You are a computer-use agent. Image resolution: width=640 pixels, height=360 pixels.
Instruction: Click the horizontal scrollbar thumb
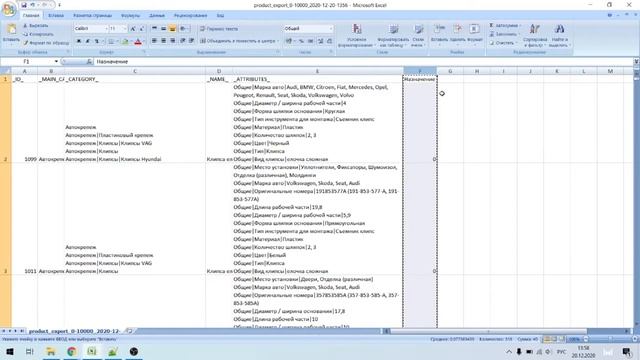tap(489, 331)
